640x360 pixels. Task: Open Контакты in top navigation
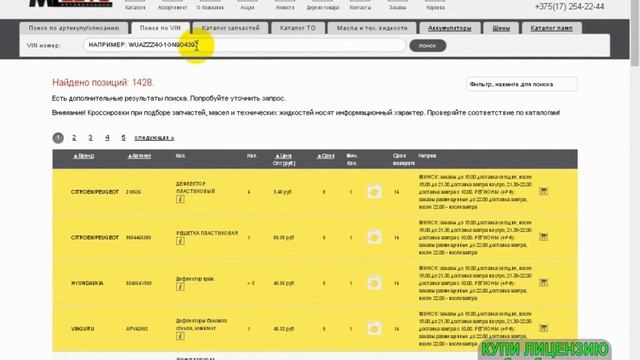(x=360, y=7)
